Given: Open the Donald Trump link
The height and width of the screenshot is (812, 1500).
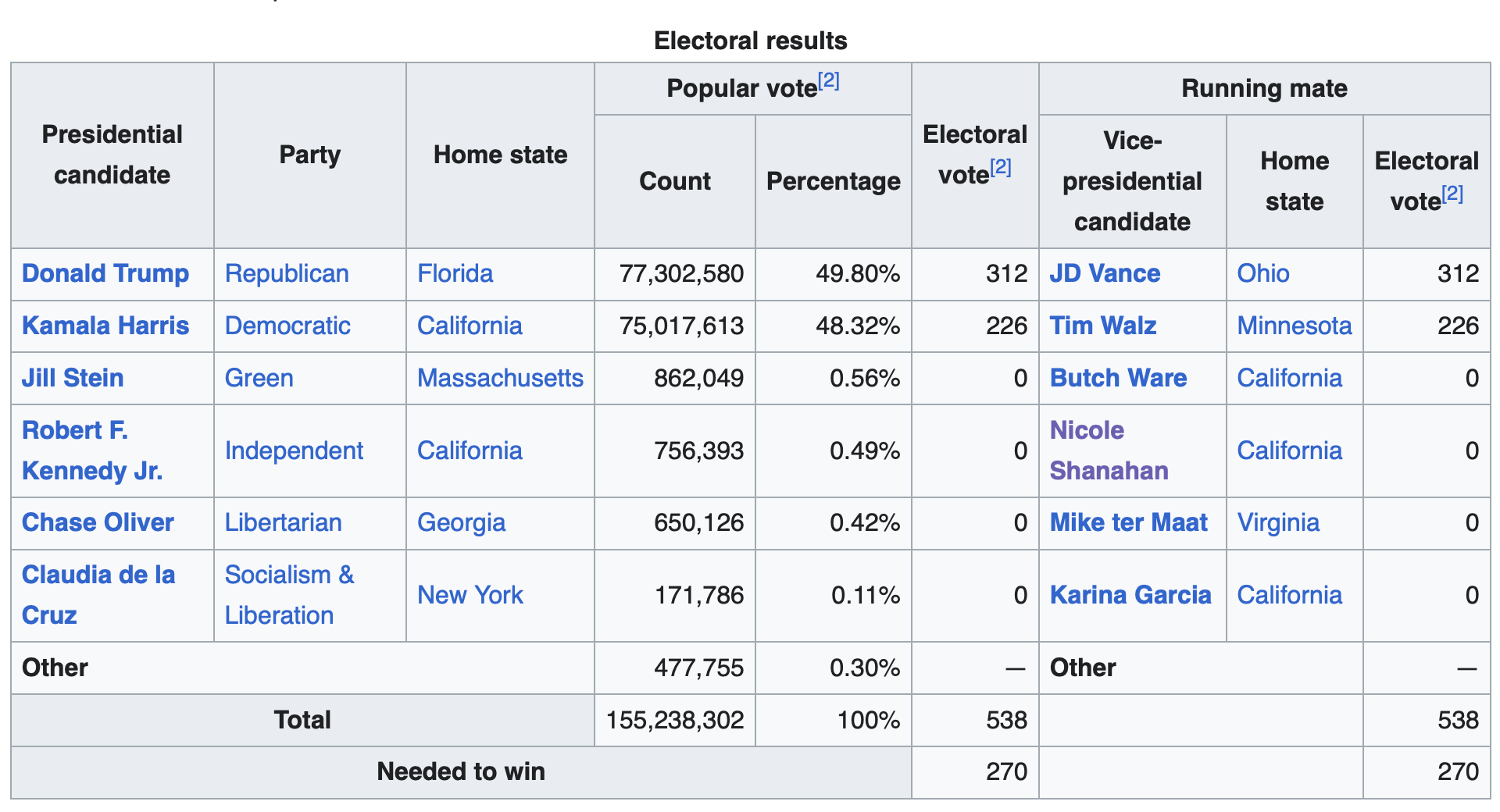Looking at the screenshot, I should pos(105,274).
